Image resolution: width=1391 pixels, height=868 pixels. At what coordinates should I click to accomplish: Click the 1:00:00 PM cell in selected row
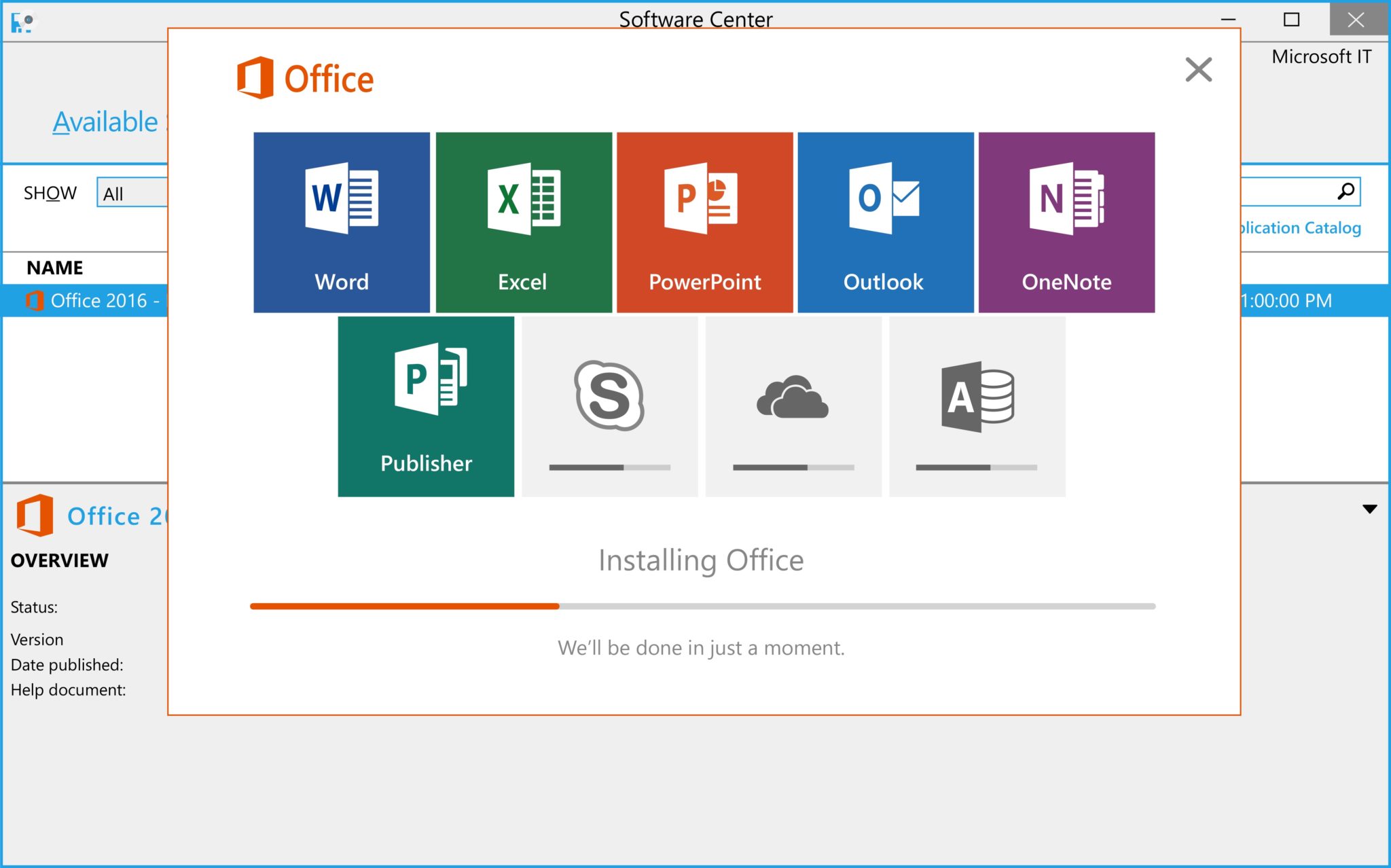1286,300
